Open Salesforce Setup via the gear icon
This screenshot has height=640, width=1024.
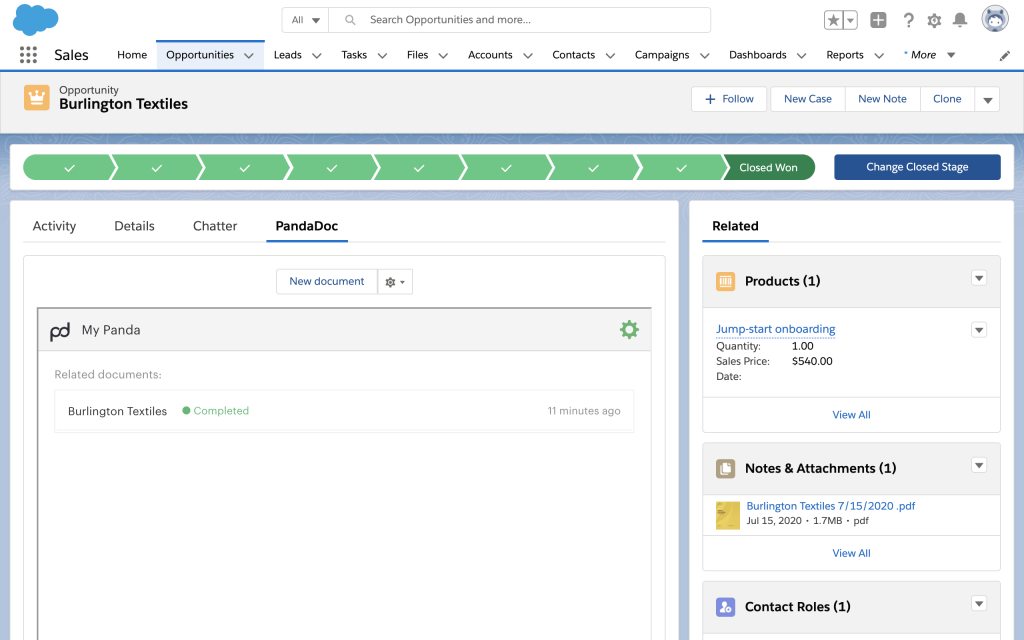point(934,19)
